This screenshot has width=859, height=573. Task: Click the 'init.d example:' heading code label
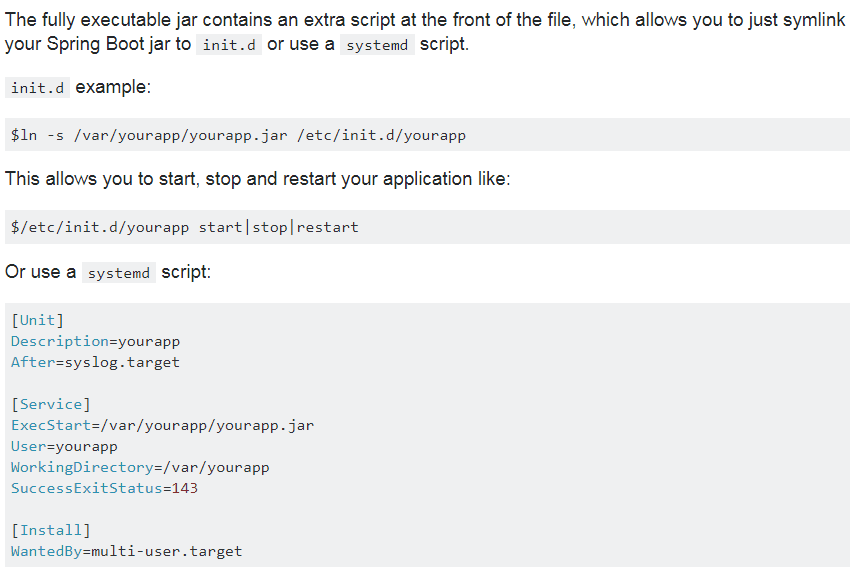[38, 88]
